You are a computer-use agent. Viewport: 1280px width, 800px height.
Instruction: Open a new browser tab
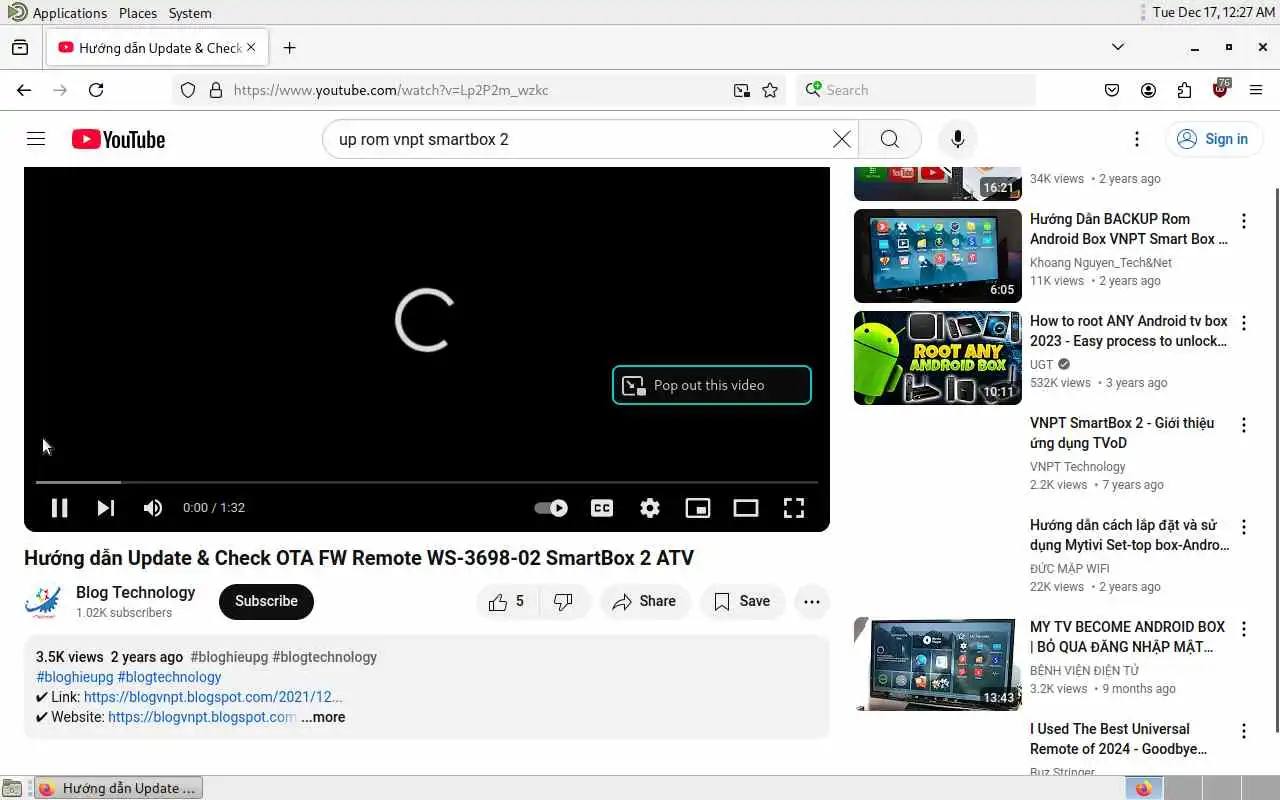click(x=289, y=48)
